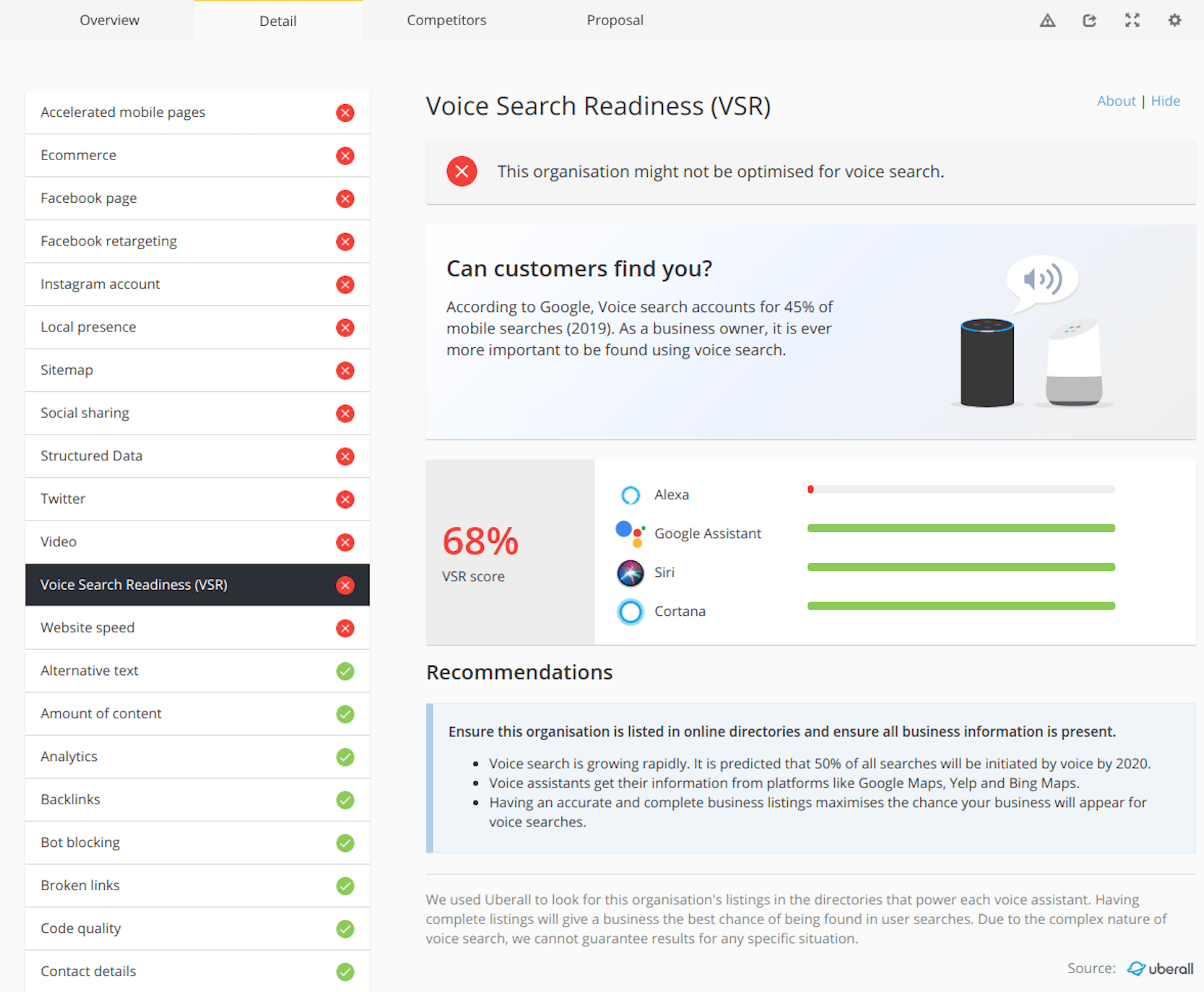Click the Cortana green progress bar
The image size is (1204, 992).
(961, 606)
